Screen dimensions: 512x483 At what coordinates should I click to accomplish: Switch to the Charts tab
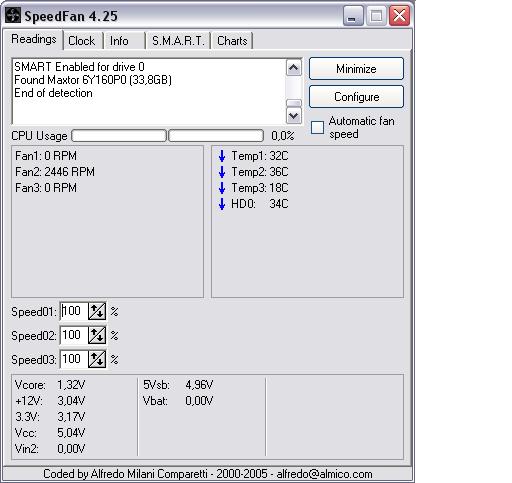232,41
